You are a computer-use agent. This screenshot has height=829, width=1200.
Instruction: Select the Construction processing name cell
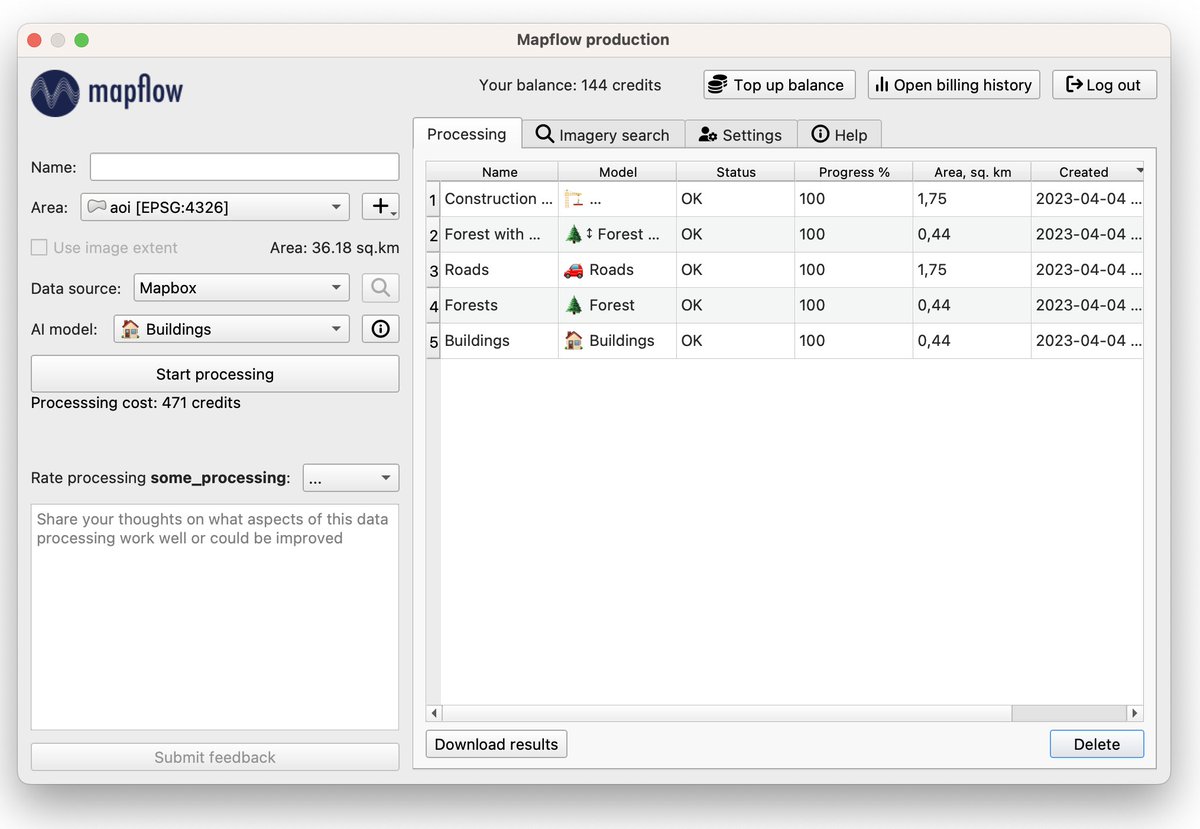[x=500, y=199]
